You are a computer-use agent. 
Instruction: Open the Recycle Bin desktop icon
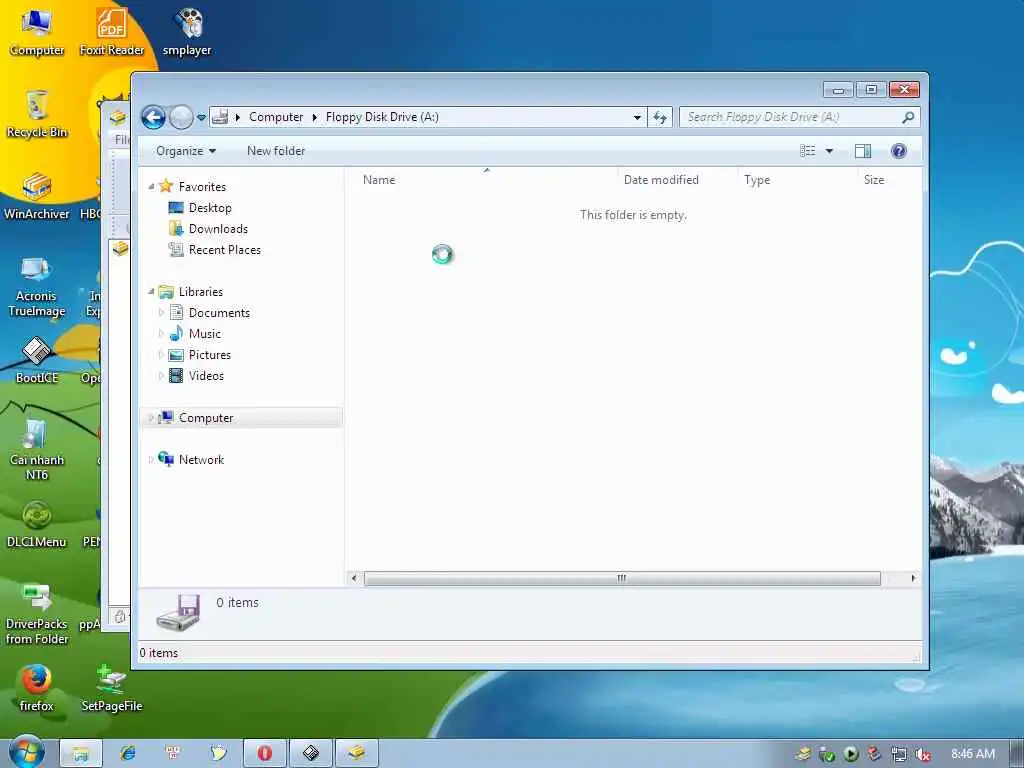(x=37, y=114)
